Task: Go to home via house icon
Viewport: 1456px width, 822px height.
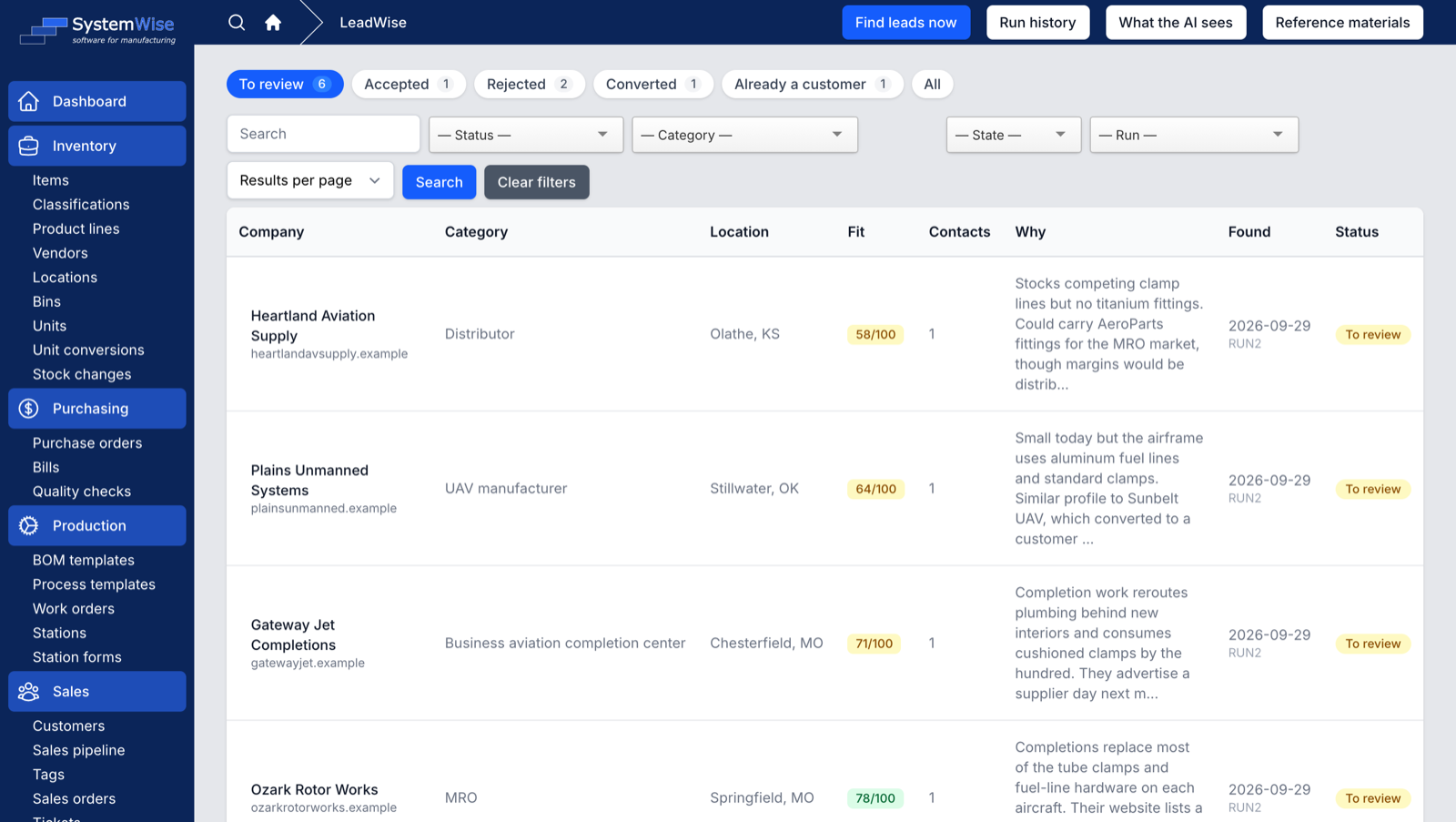Action: pyautogui.click(x=273, y=23)
